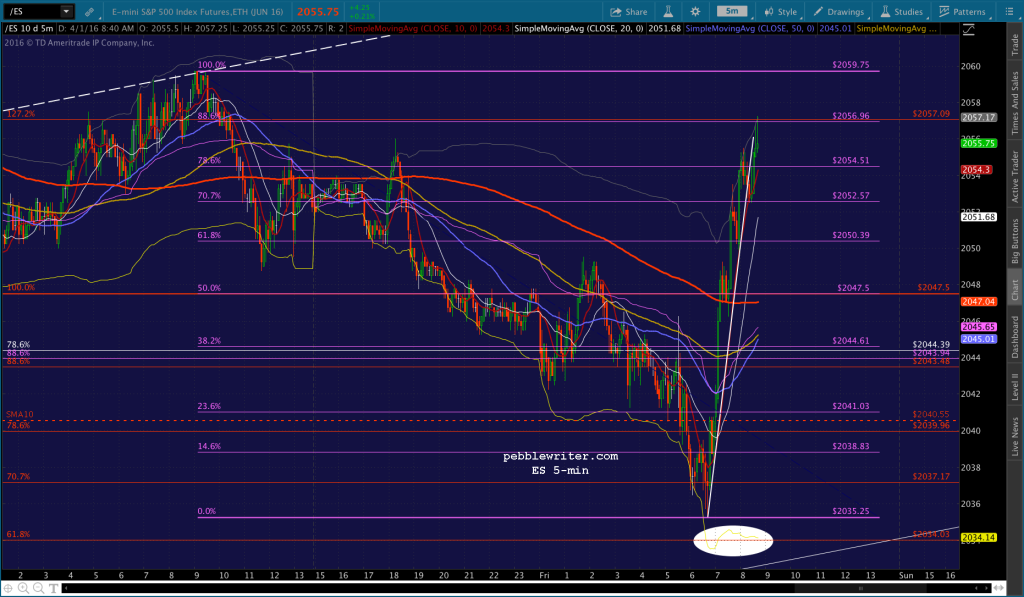Click the chart scale icon above price axis
This screenshot has height=597, width=1024.
click(968, 29)
